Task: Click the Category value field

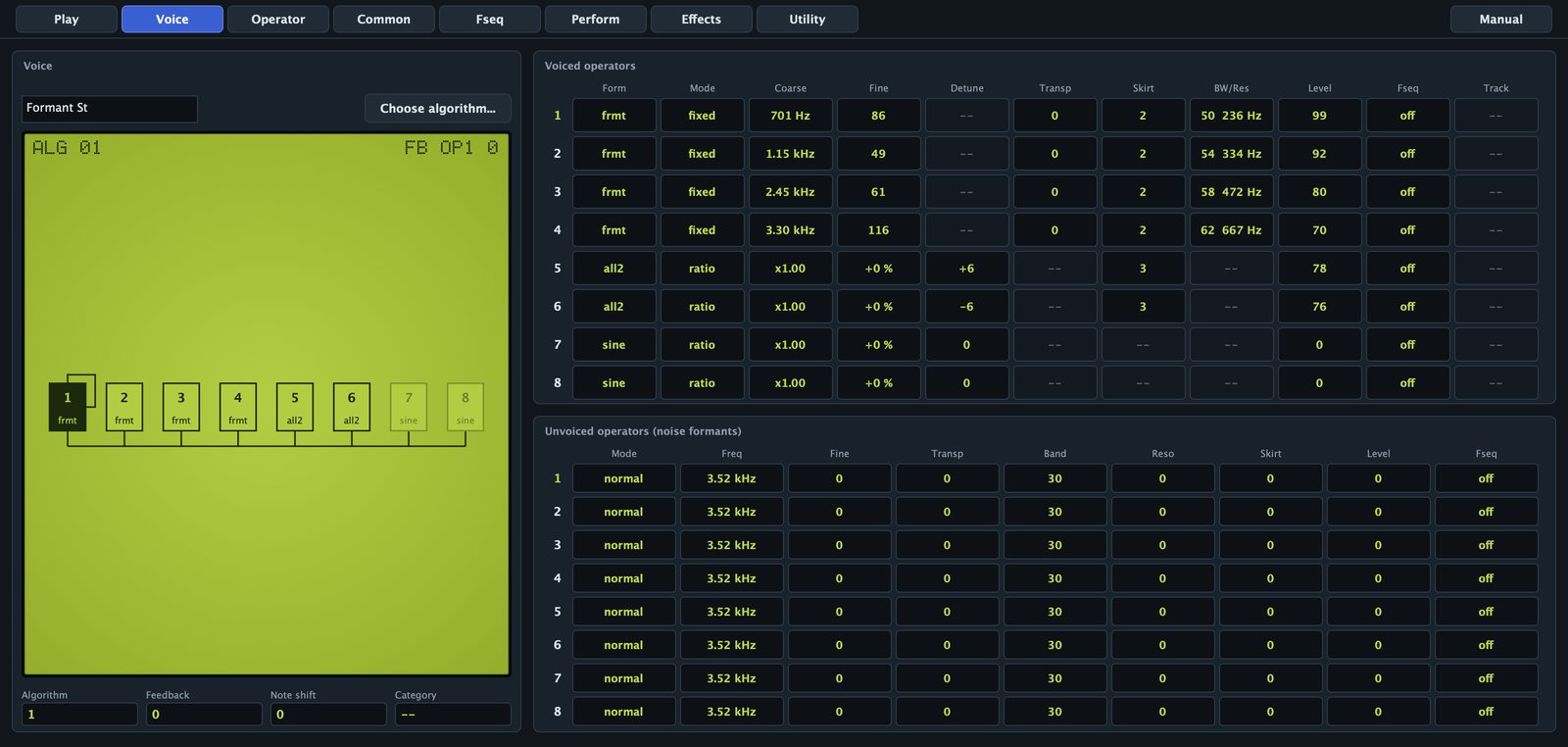Action: (x=453, y=714)
